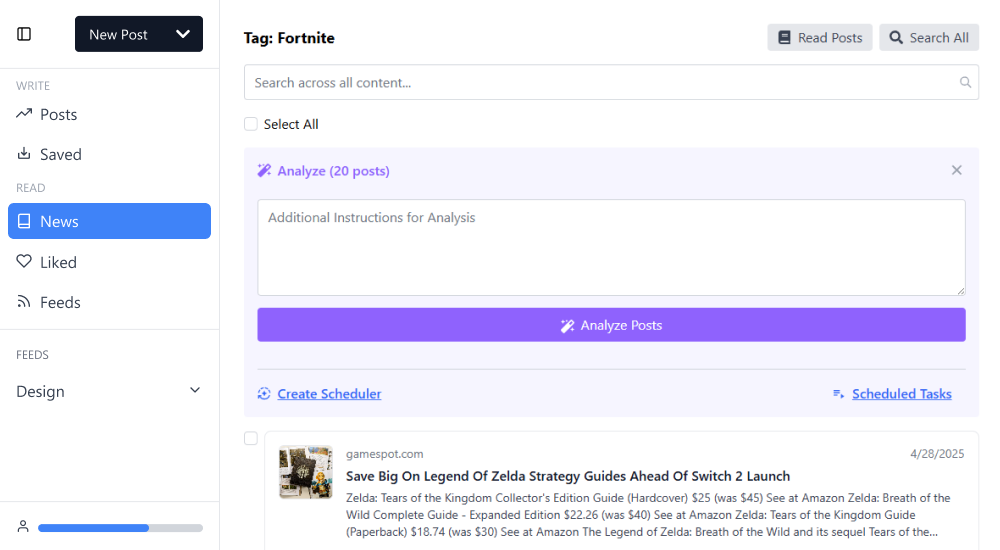Click the user profile icon
Image resolution: width=1000 pixels, height=550 pixels.
(x=23, y=527)
